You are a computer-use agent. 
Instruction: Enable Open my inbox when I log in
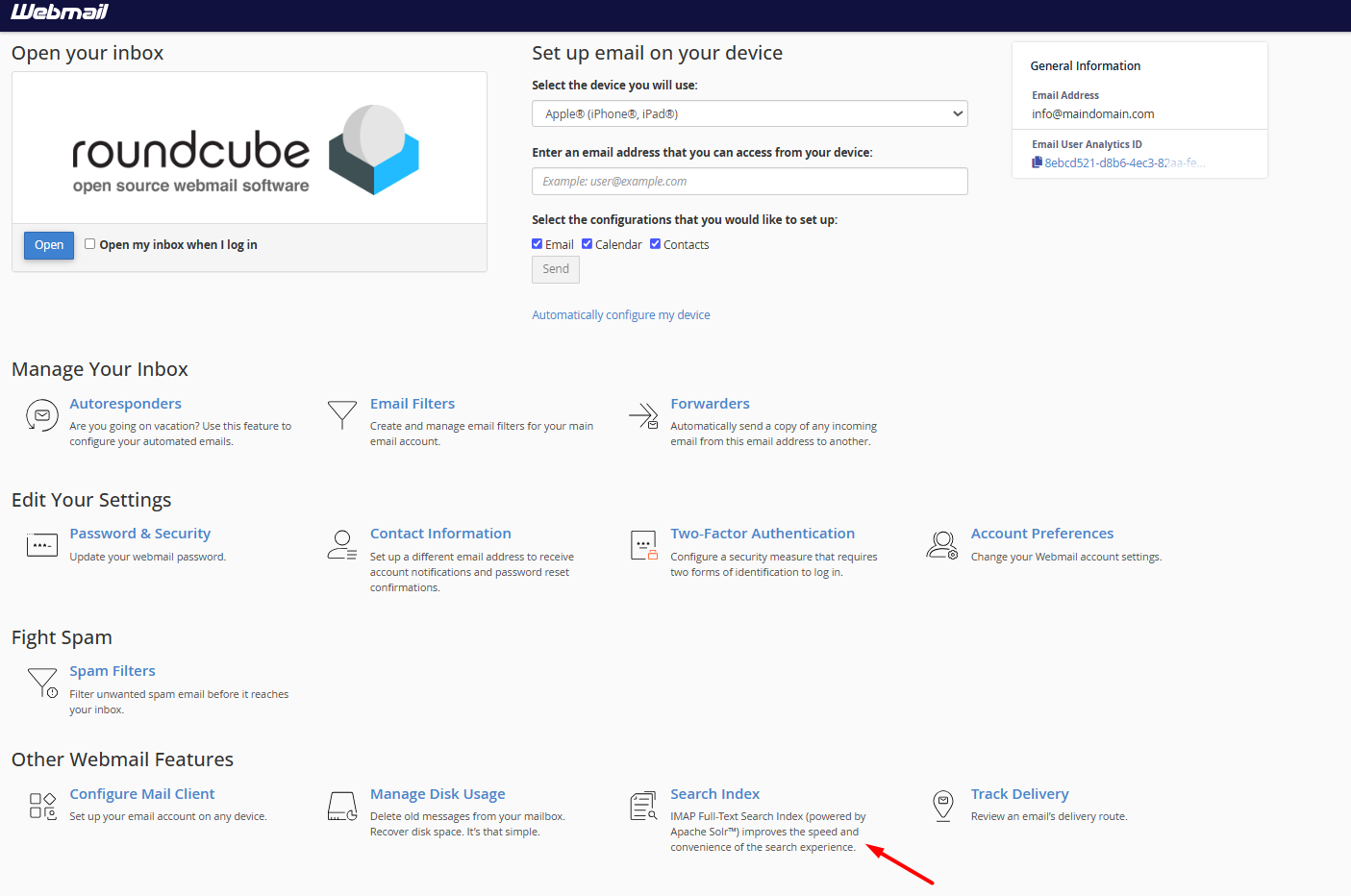point(89,244)
